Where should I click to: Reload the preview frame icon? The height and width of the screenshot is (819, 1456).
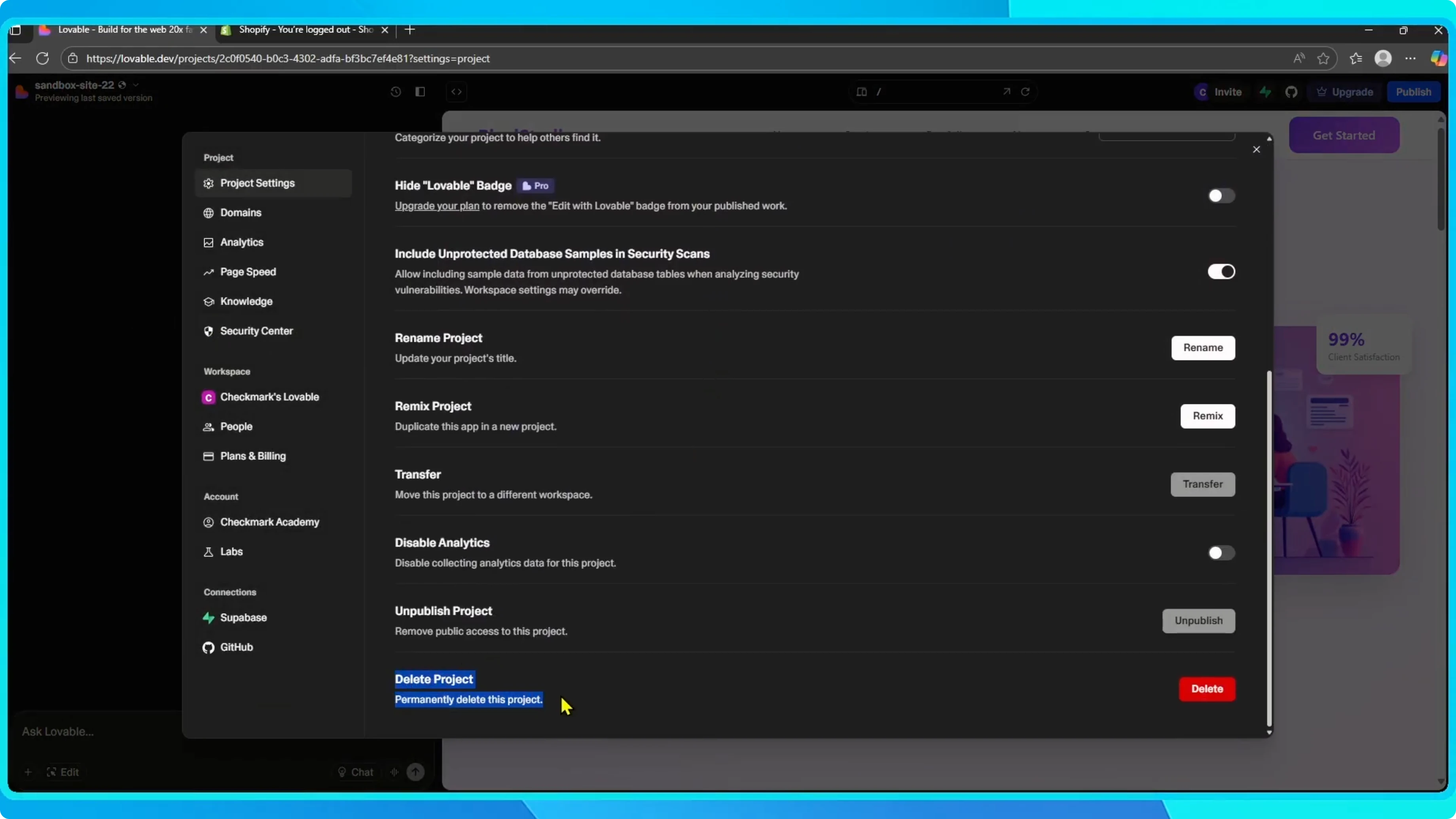click(x=1025, y=91)
